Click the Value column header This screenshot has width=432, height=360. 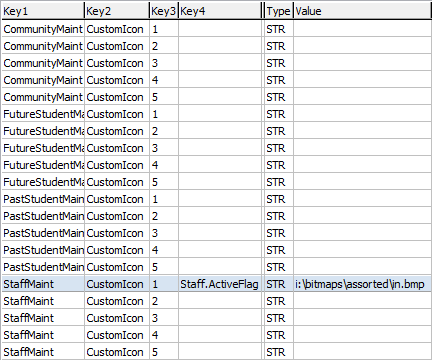pos(363,11)
